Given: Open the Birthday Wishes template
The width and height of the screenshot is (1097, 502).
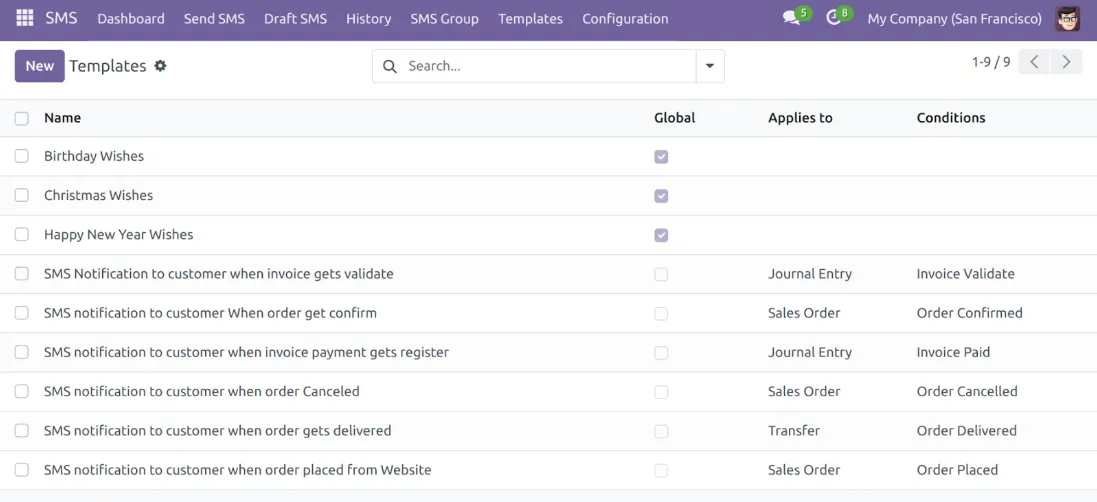Looking at the screenshot, I should click(x=94, y=156).
